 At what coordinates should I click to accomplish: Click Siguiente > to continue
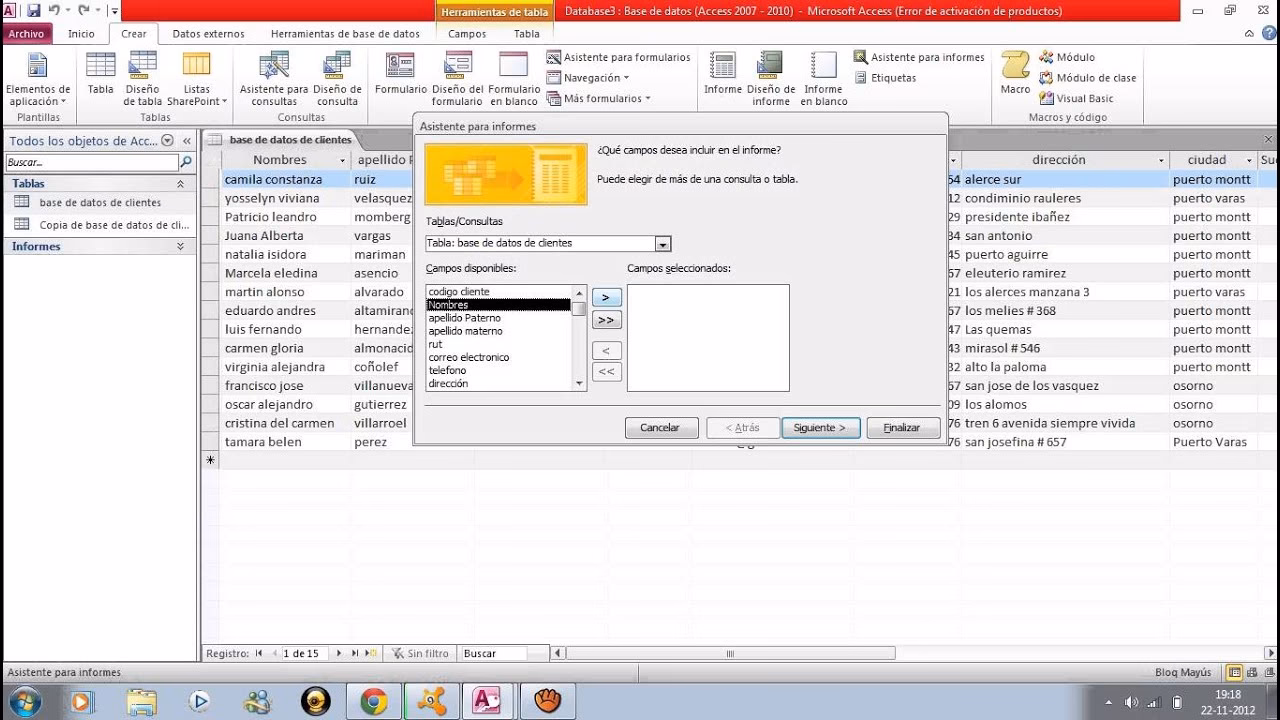[x=820, y=428]
